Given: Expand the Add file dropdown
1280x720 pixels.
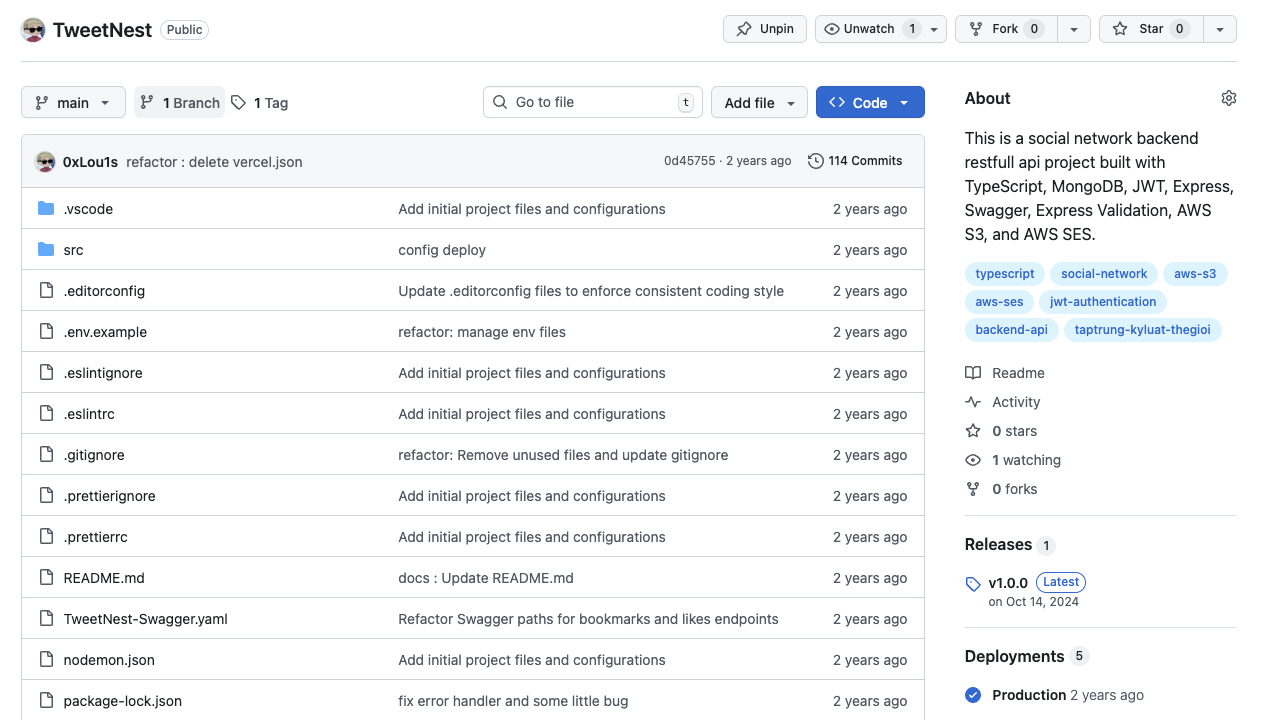Looking at the screenshot, I should [x=759, y=103].
